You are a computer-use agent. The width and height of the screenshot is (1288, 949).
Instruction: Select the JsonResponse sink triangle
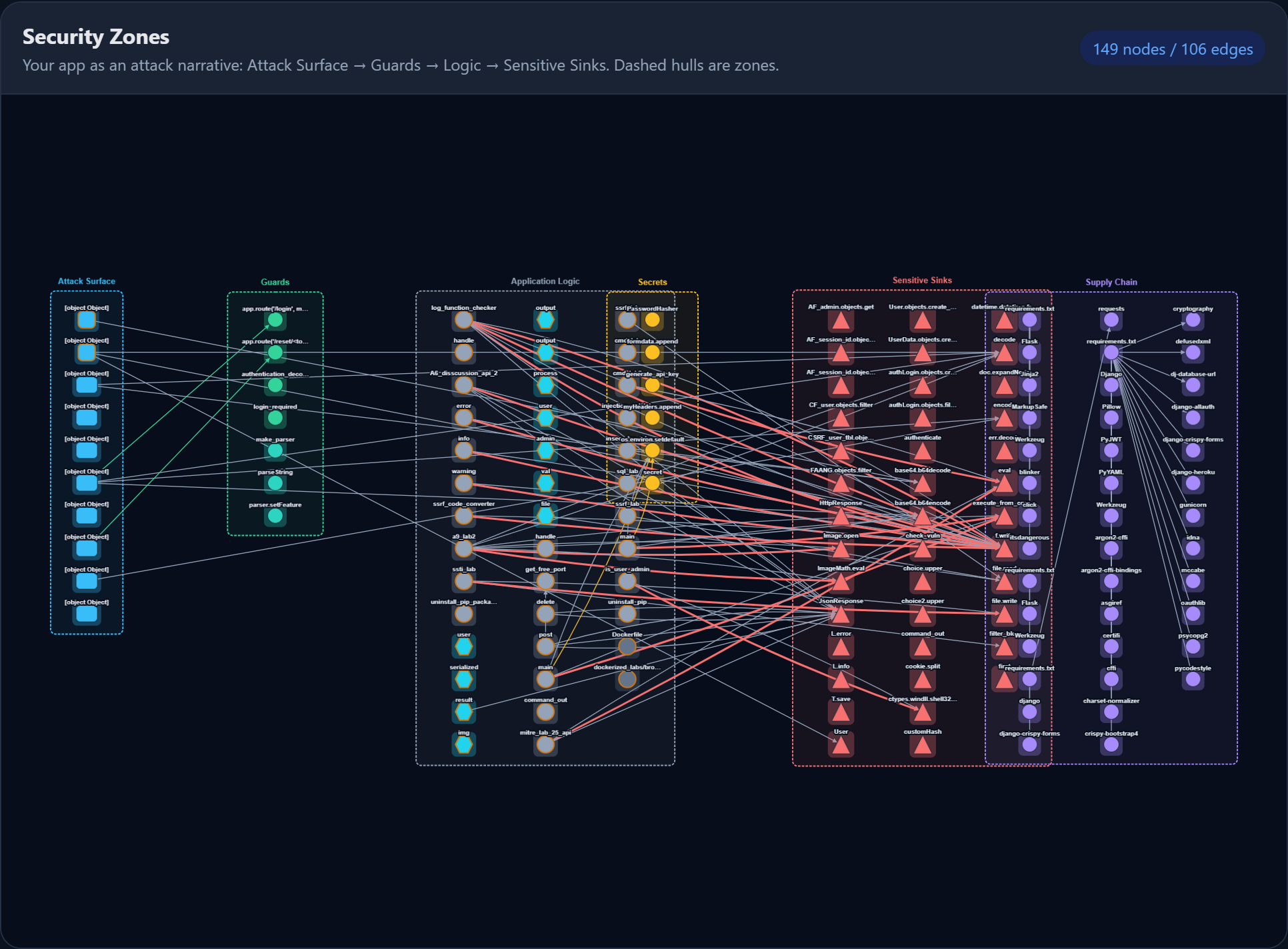(x=841, y=615)
